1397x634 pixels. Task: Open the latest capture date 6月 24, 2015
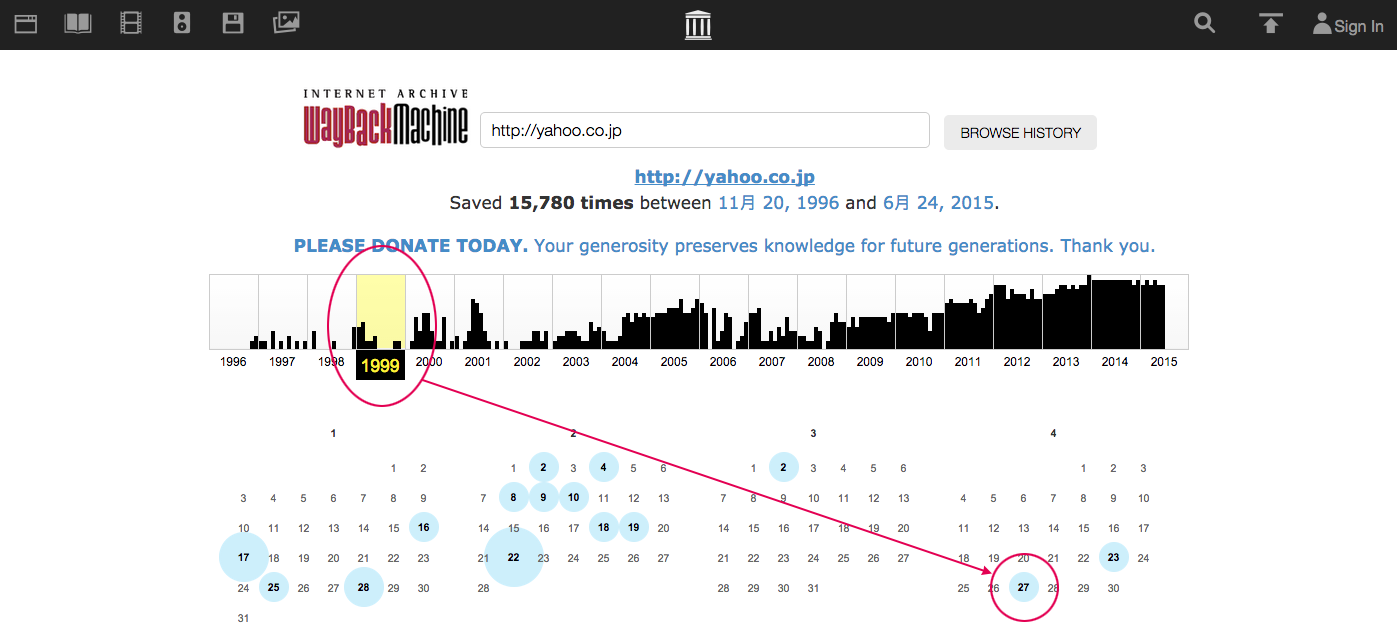pyautogui.click(x=938, y=203)
